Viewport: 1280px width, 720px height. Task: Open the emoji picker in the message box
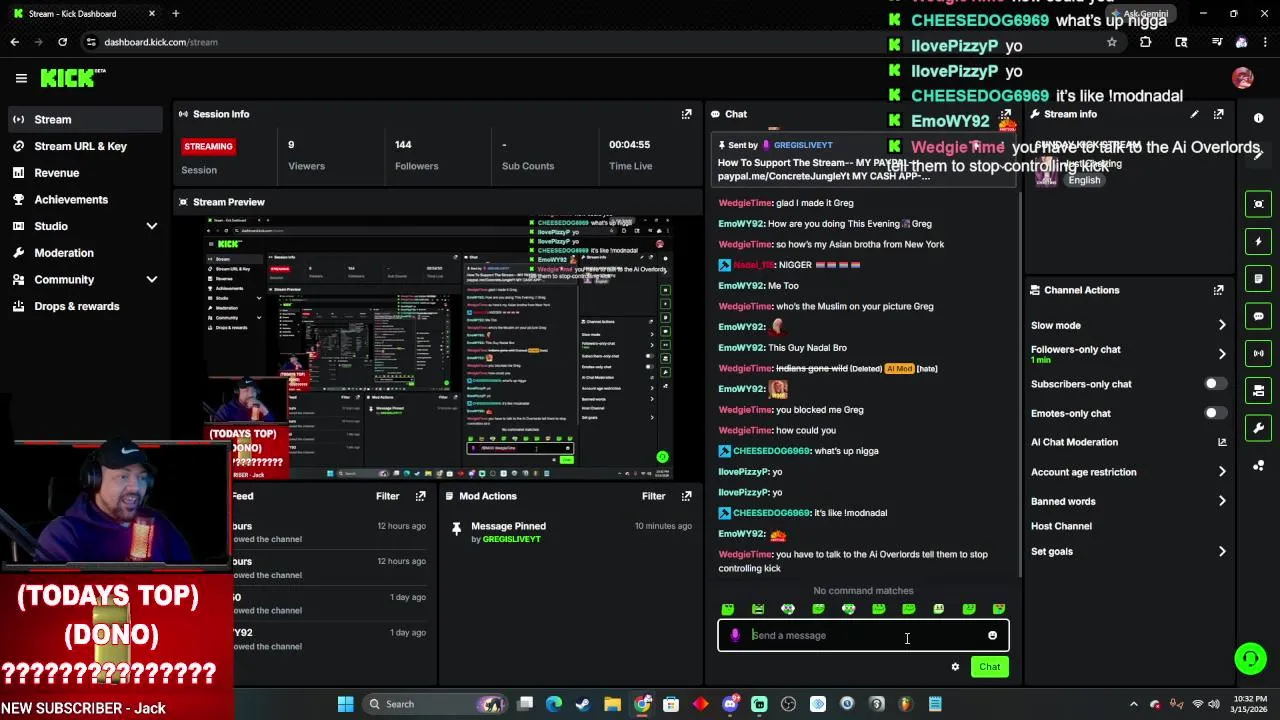(x=992, y=636)
